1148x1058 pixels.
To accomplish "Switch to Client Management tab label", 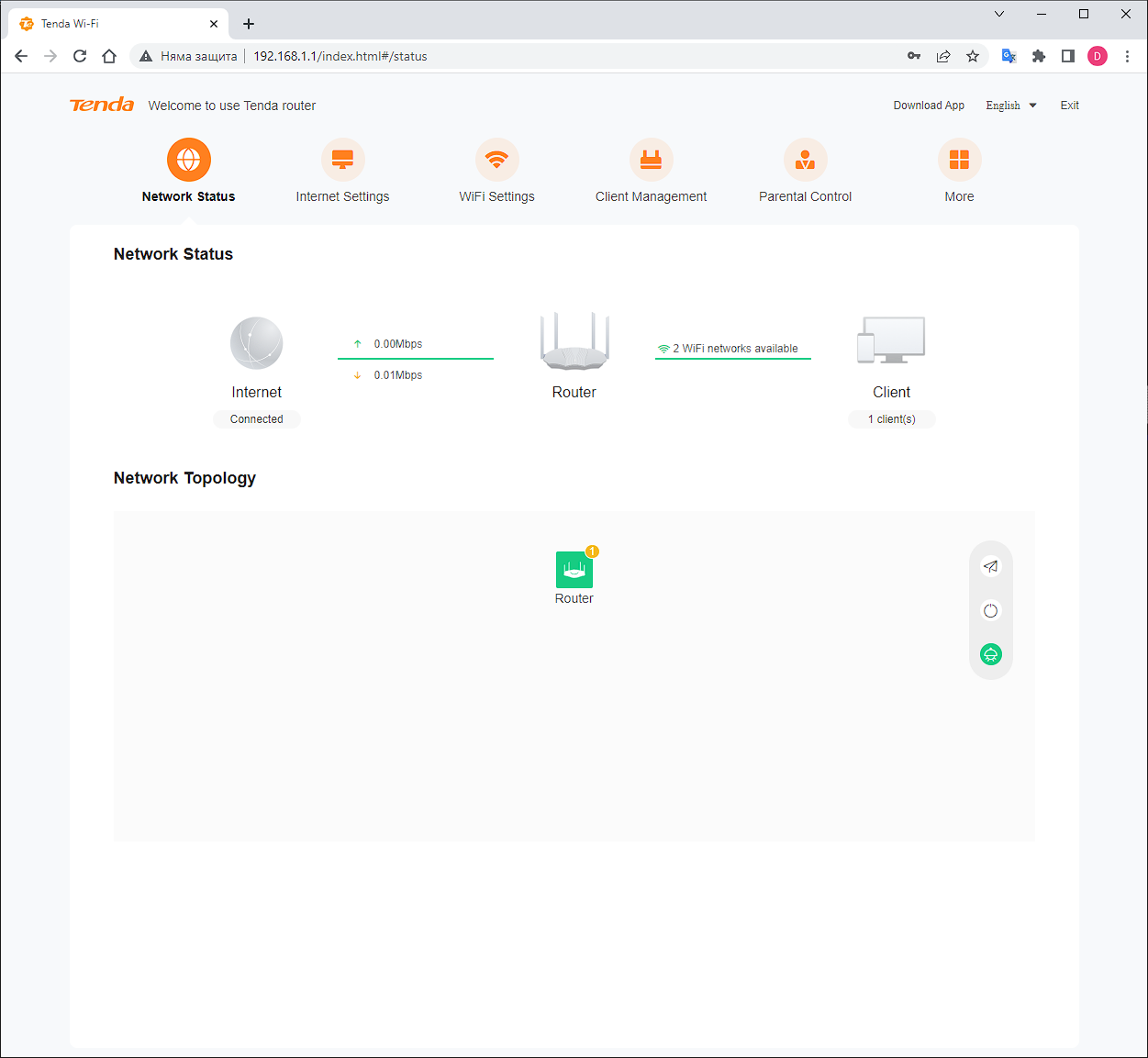I will (x=652, y=196).
